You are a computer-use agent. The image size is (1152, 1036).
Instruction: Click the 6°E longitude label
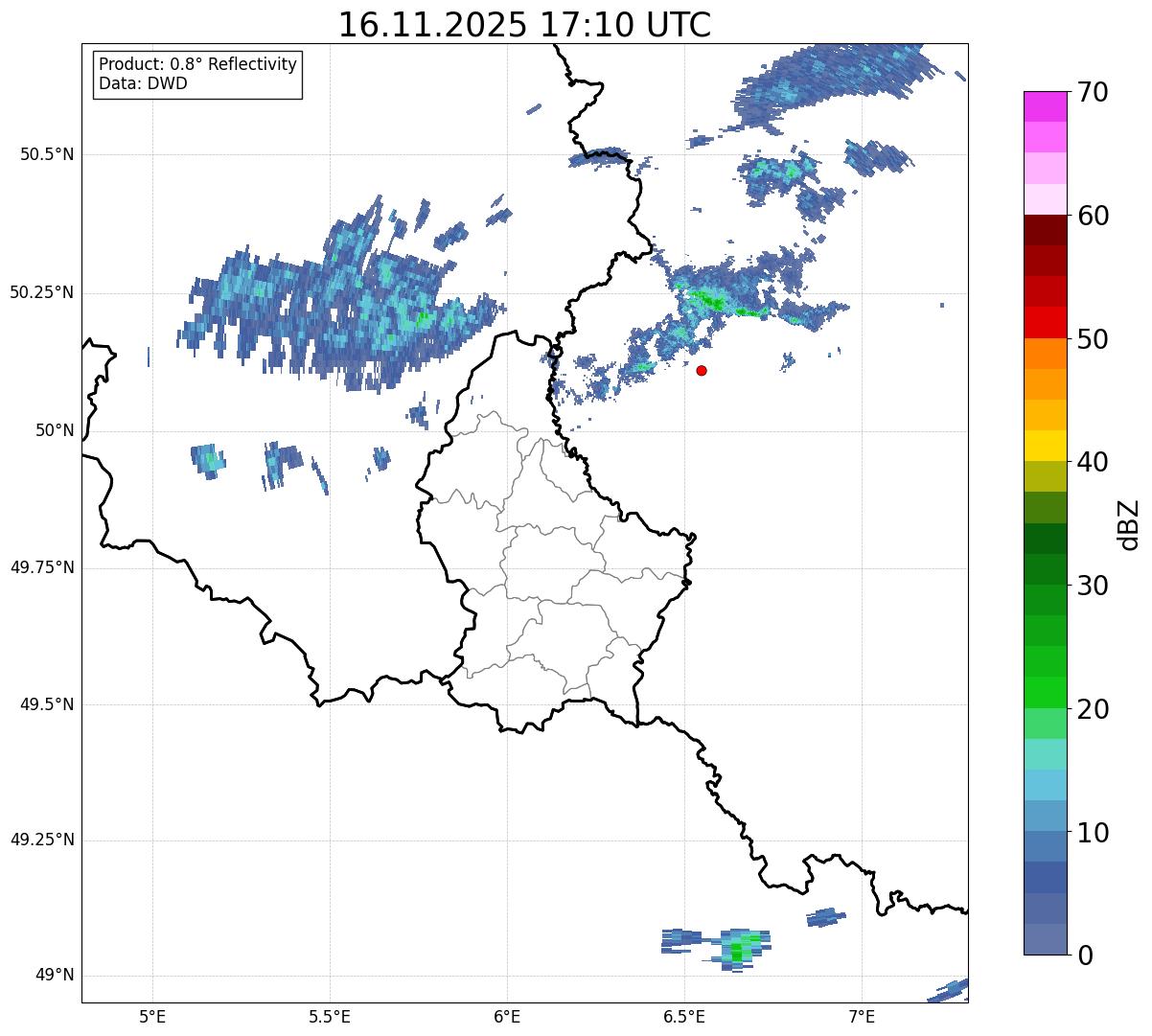[507, 1016]
